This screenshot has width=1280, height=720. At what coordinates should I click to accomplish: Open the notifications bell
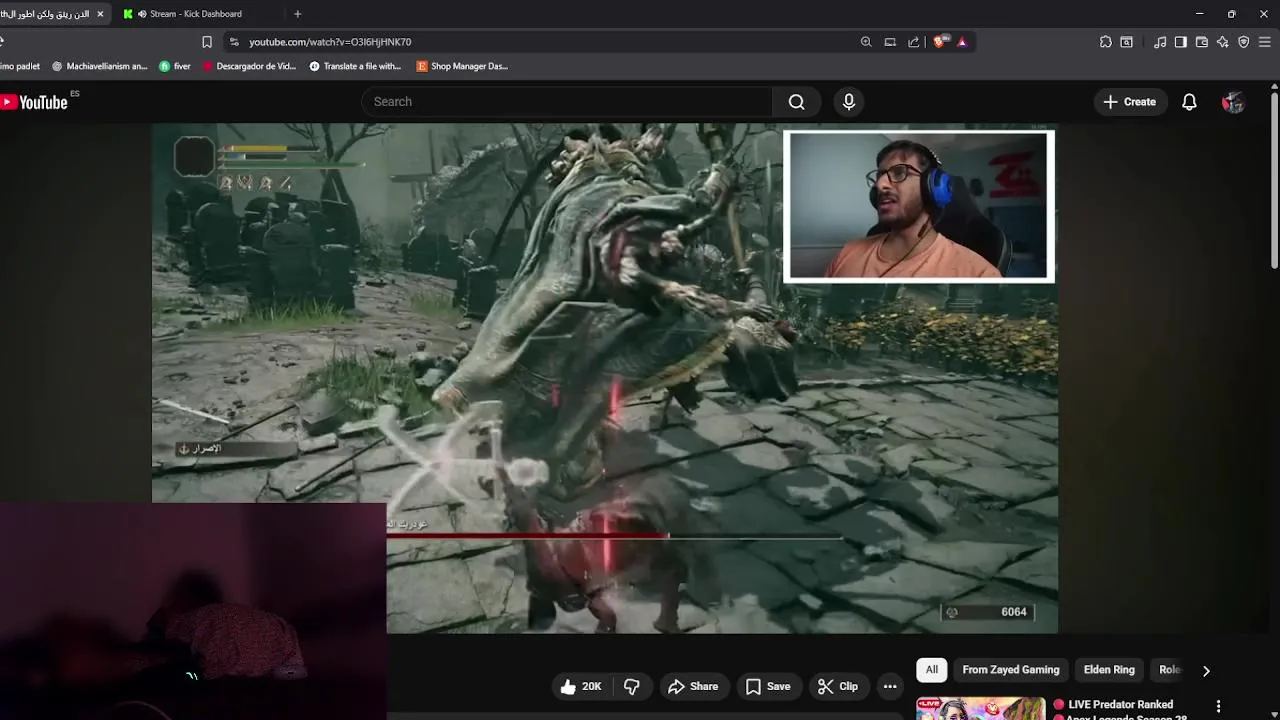point(1189,102)
